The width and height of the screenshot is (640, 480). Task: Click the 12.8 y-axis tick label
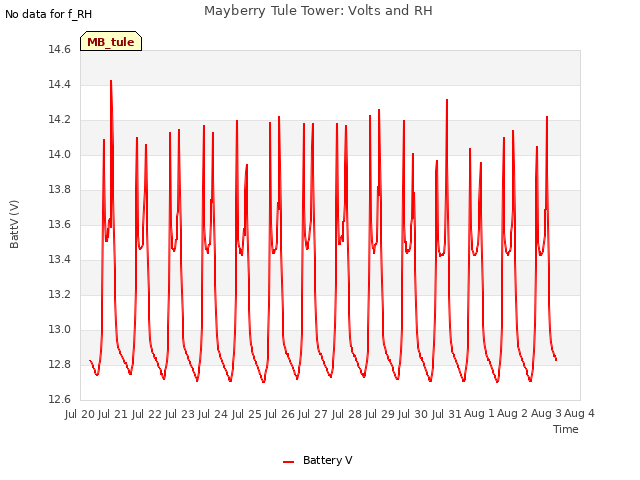point(59,364)
